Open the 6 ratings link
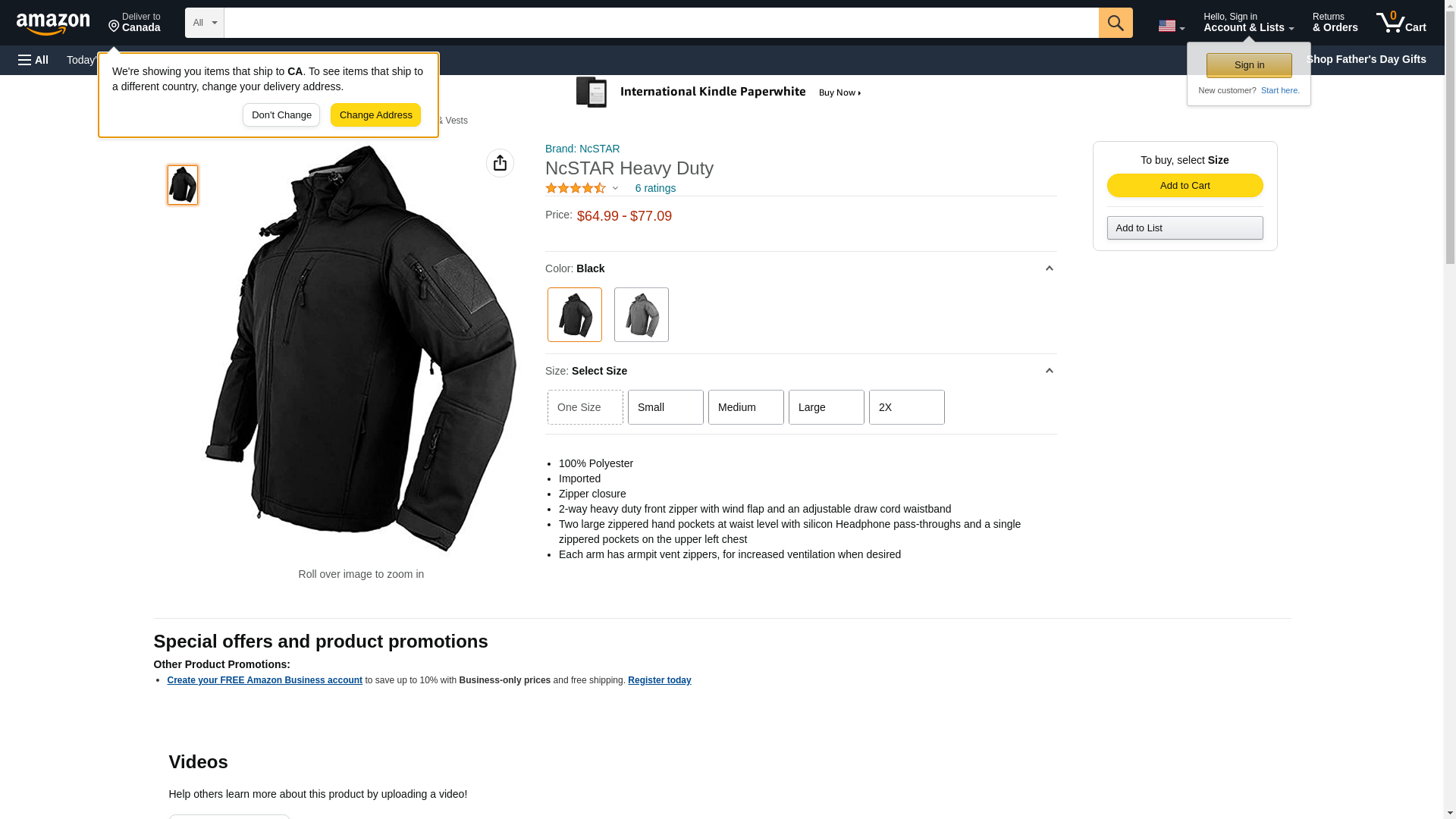 (x=655, y=188)
